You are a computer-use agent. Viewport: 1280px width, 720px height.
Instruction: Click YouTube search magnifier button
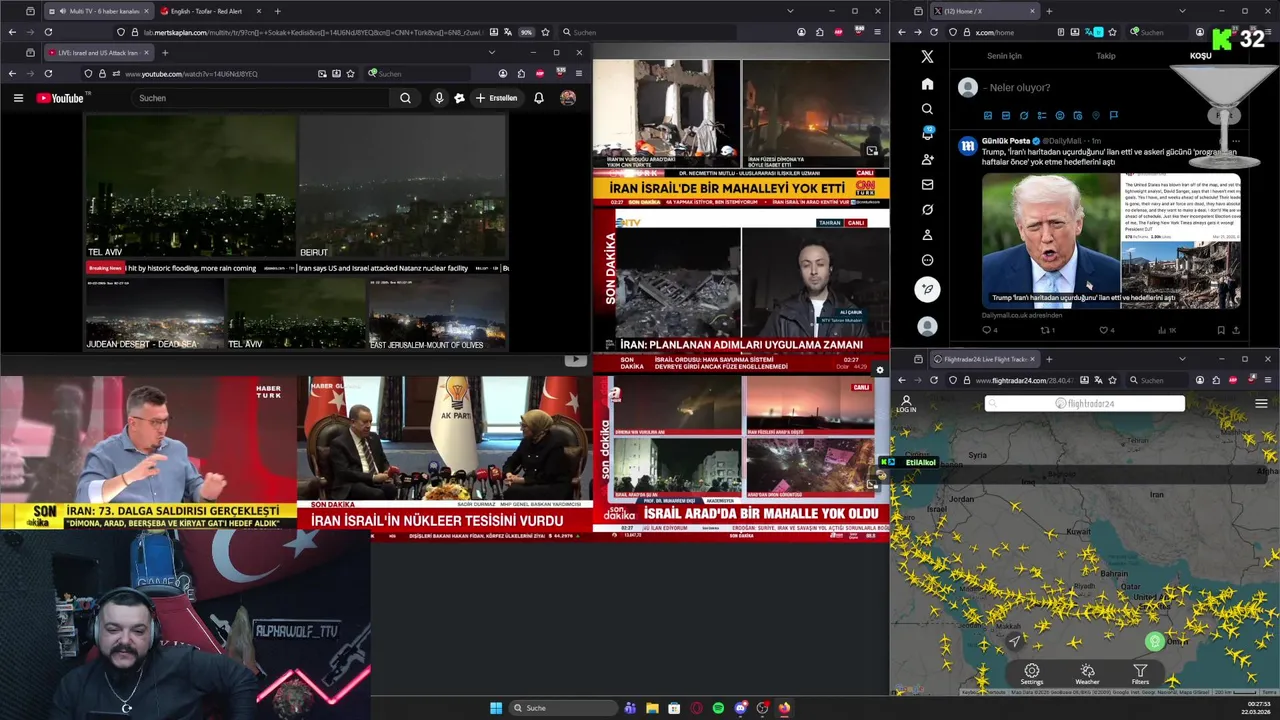click(x=405, y=98)
